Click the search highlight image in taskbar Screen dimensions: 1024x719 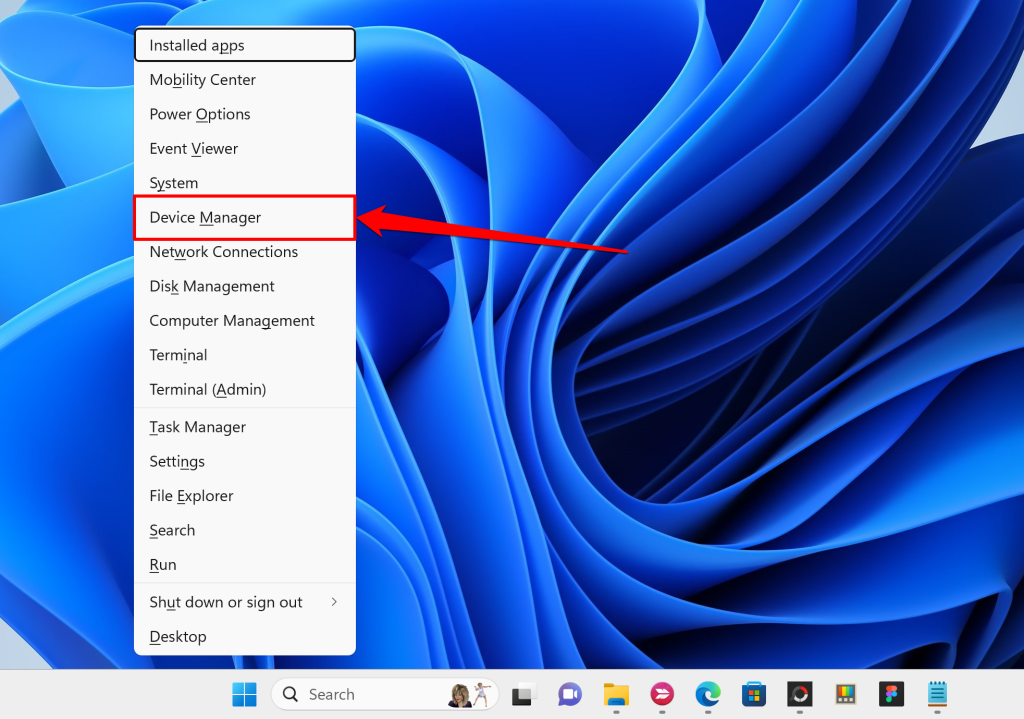point(470,694)
